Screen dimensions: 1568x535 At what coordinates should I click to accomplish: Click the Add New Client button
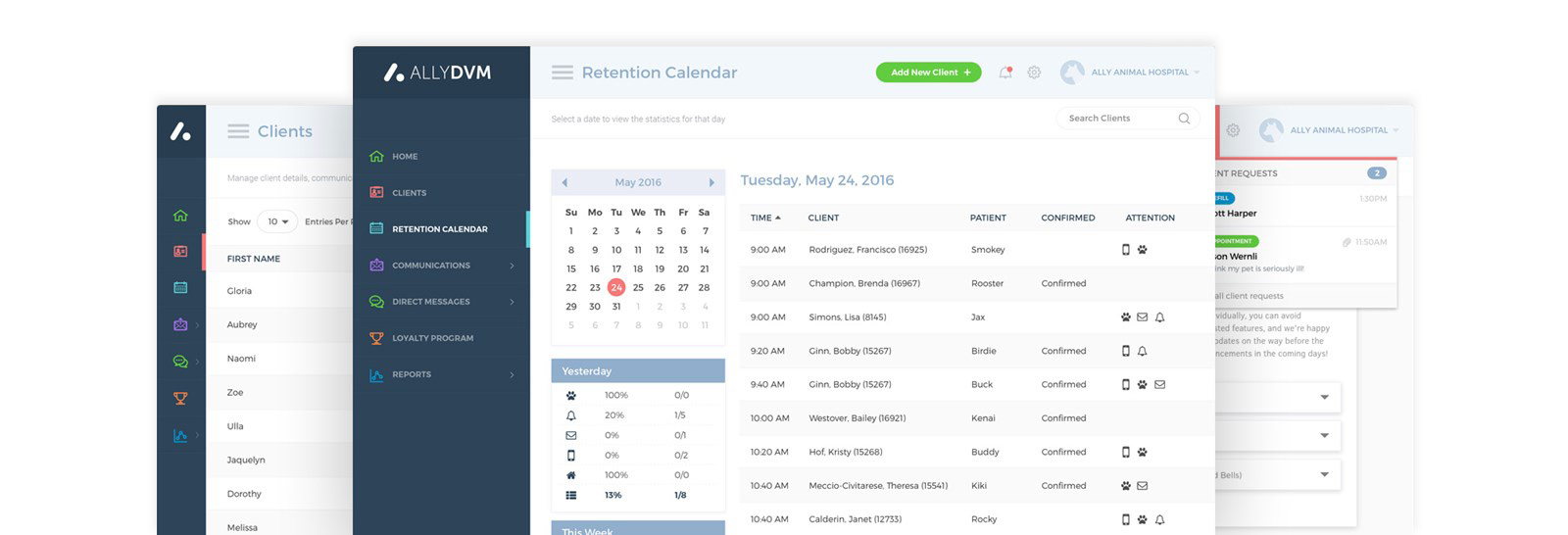point(928,73)
